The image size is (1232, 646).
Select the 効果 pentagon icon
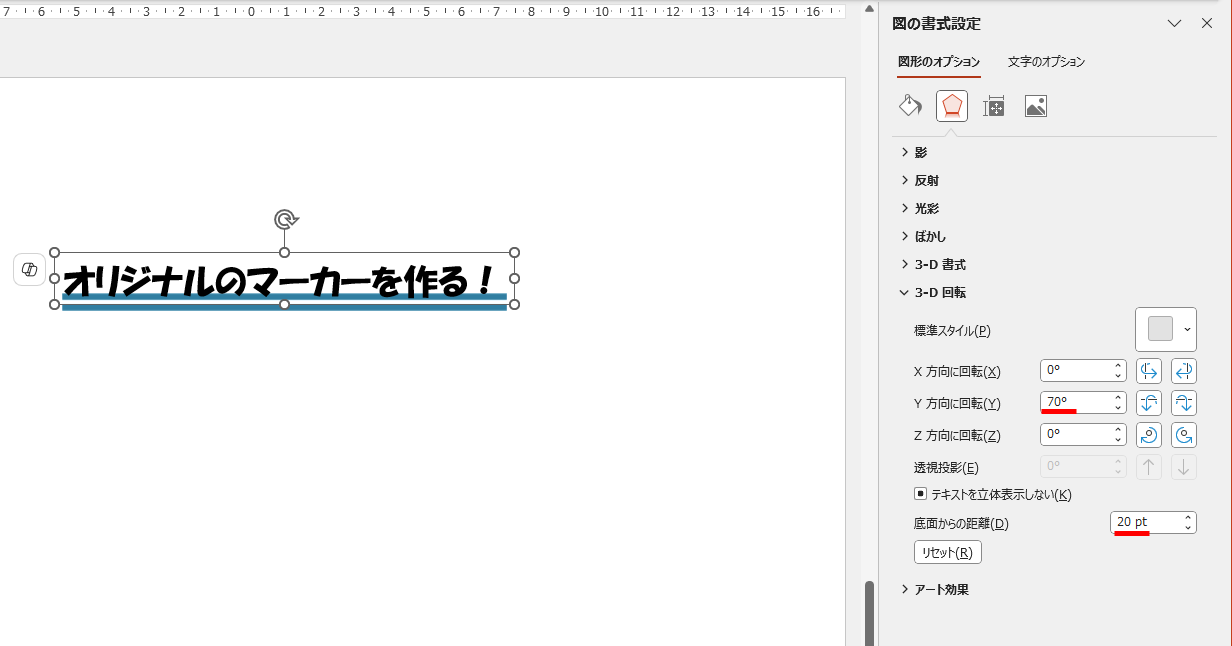point(951,105)
